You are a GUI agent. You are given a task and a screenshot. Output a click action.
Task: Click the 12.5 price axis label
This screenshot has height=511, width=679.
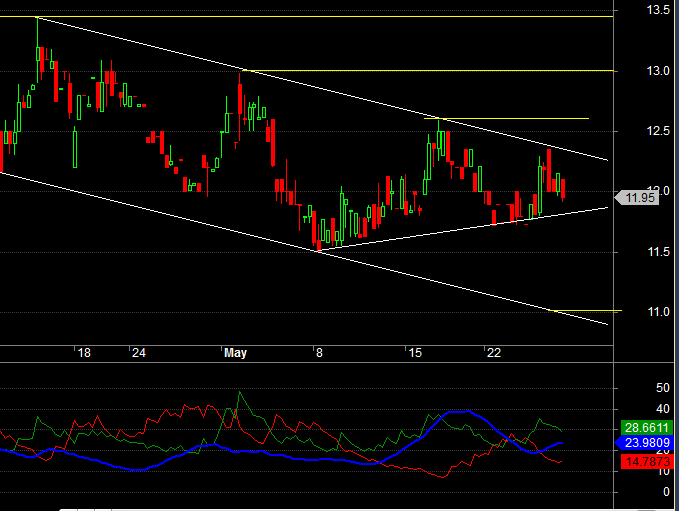pyautogui.click(x=658, y=131)
